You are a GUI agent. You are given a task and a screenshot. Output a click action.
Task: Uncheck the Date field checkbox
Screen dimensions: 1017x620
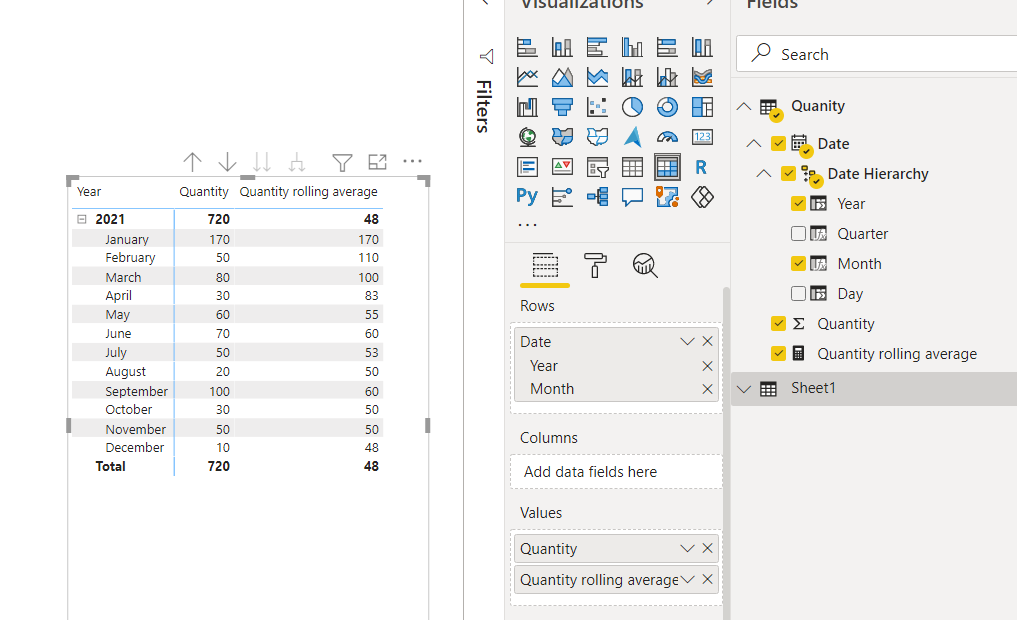coord(778,143)
